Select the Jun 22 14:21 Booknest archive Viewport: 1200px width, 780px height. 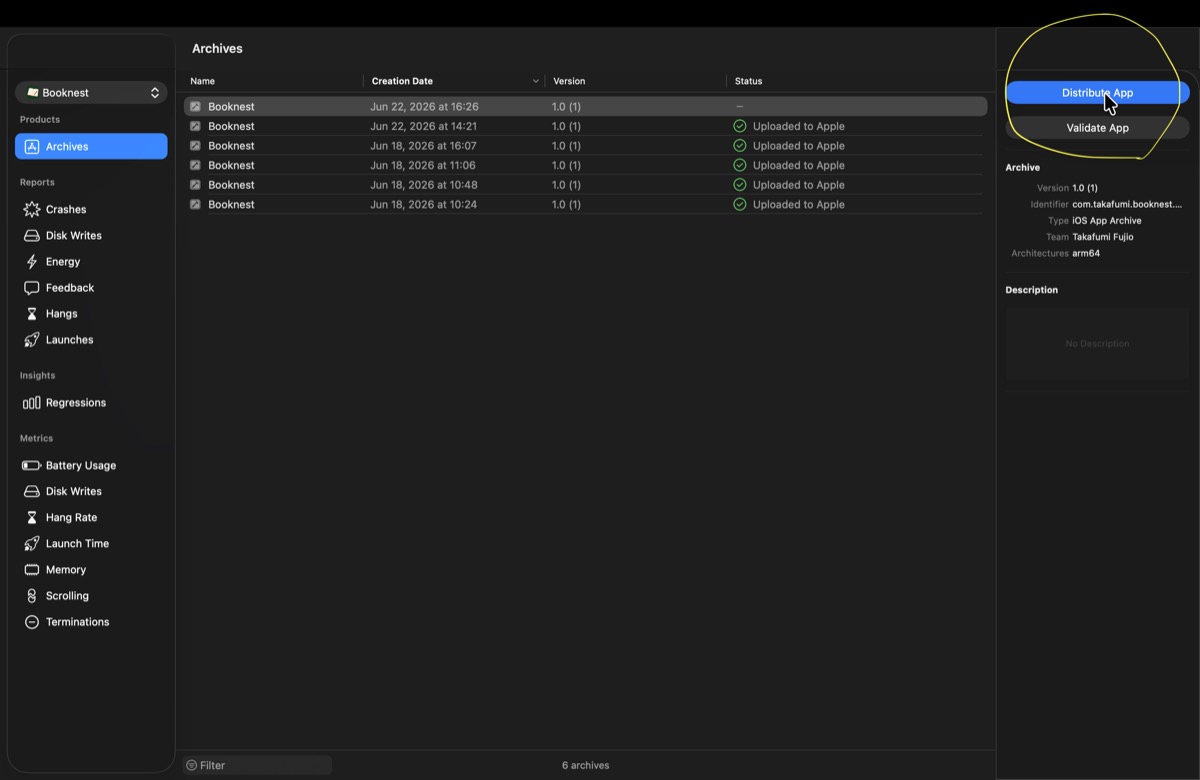click(x=585, y=126)
